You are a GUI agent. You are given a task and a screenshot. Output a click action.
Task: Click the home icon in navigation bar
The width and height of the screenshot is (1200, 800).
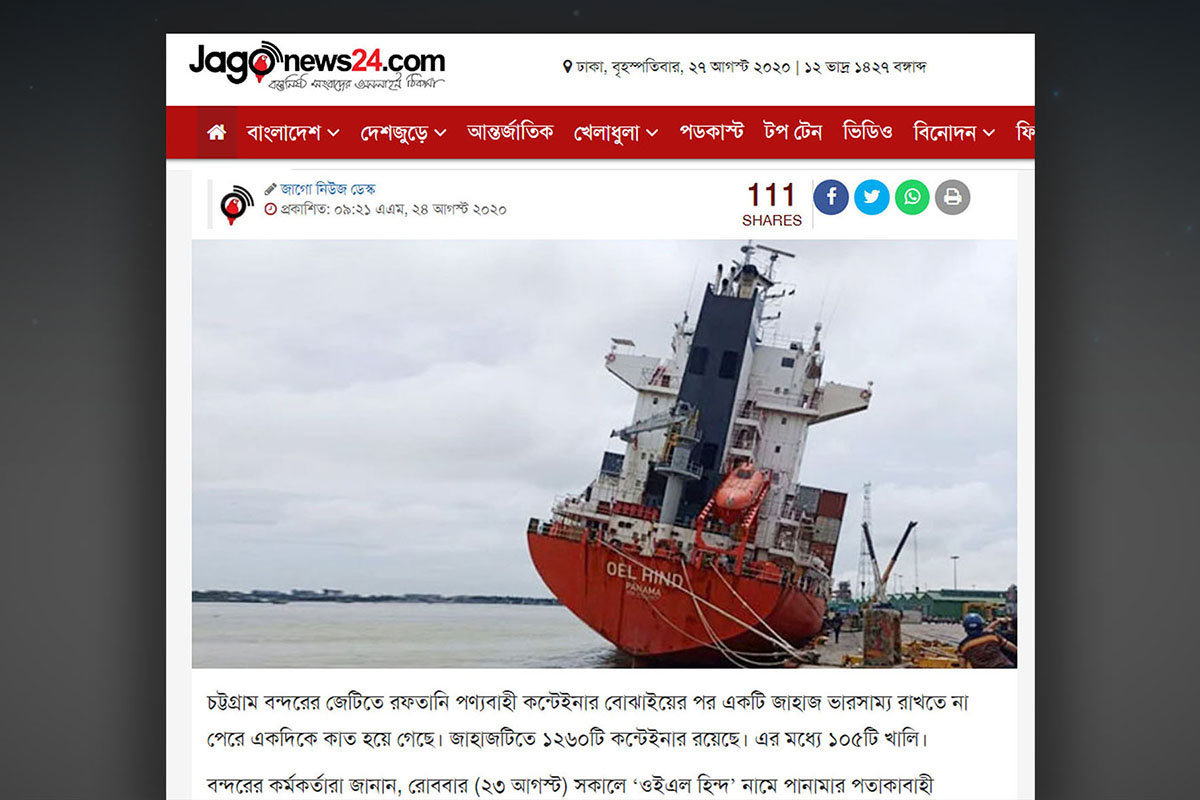217,132
